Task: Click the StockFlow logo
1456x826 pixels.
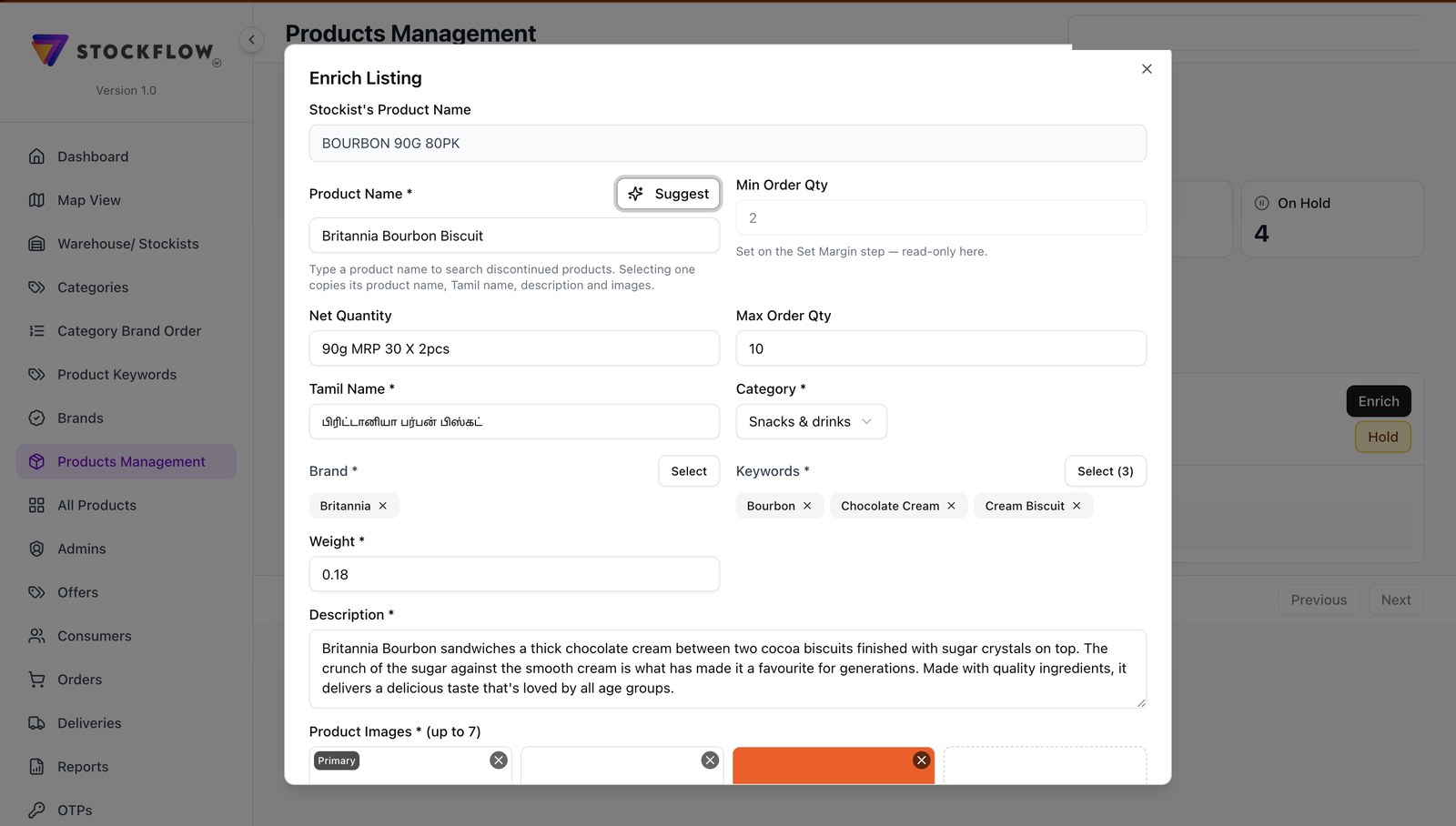Action: click(126, 51)
